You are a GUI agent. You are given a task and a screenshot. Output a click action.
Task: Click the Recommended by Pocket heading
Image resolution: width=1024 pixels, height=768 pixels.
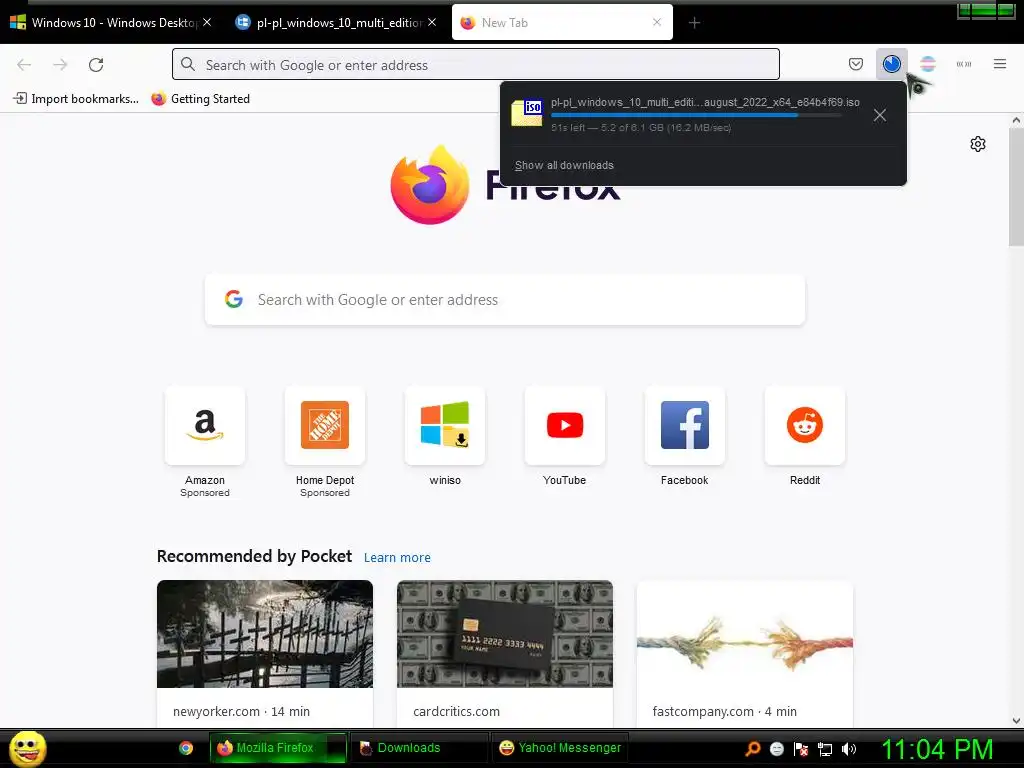click(254, 556)
